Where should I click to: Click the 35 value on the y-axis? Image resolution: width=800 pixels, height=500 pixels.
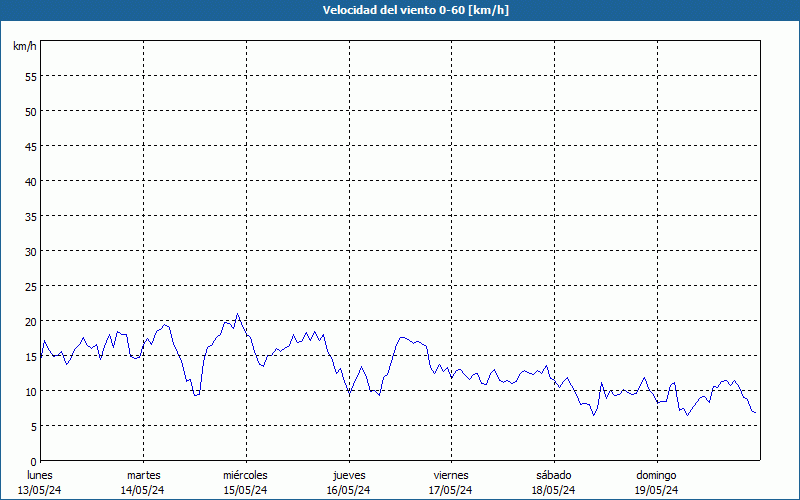[31, 216]
